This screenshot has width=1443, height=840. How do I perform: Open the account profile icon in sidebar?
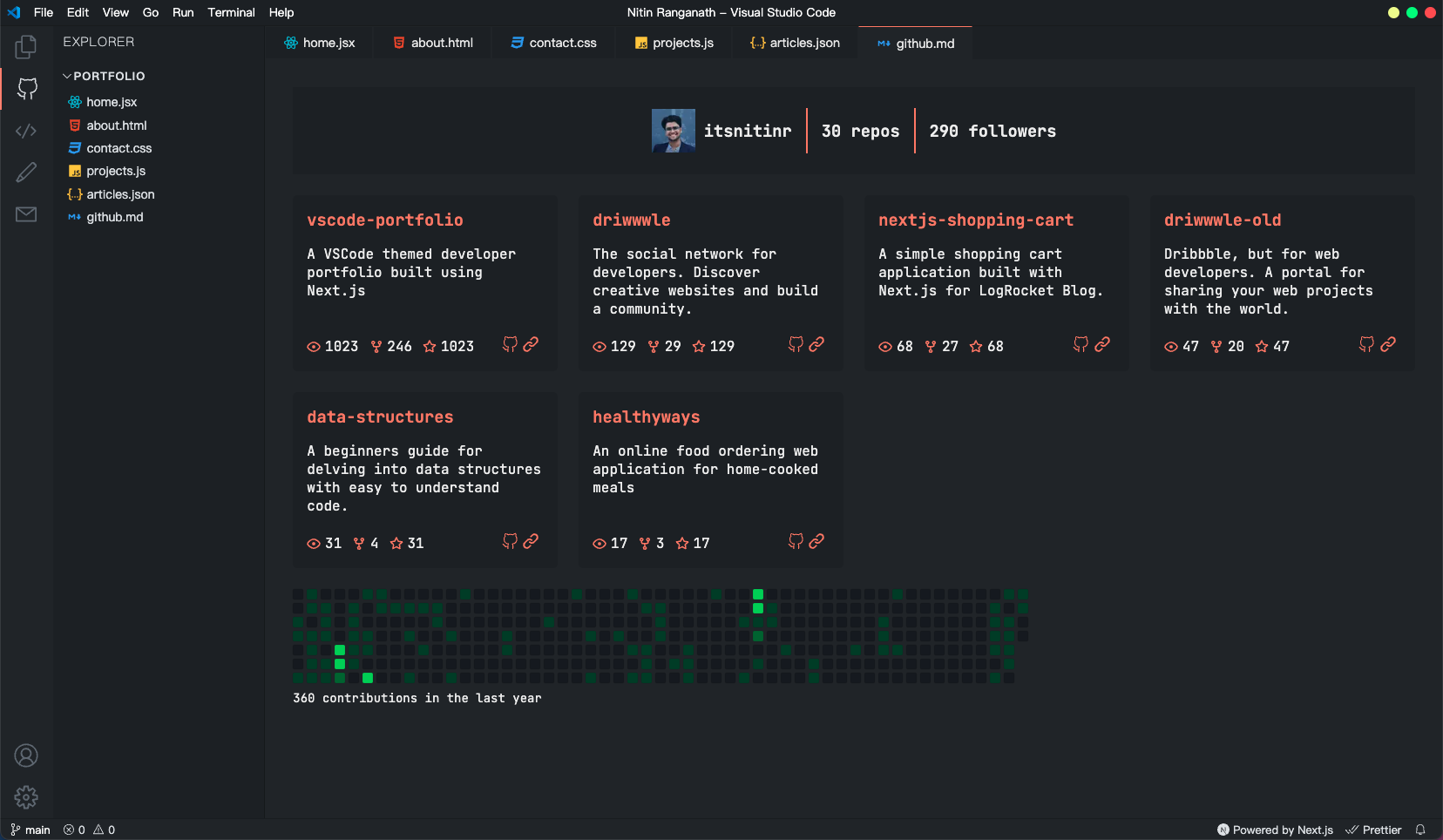click(x=26, y=755)
